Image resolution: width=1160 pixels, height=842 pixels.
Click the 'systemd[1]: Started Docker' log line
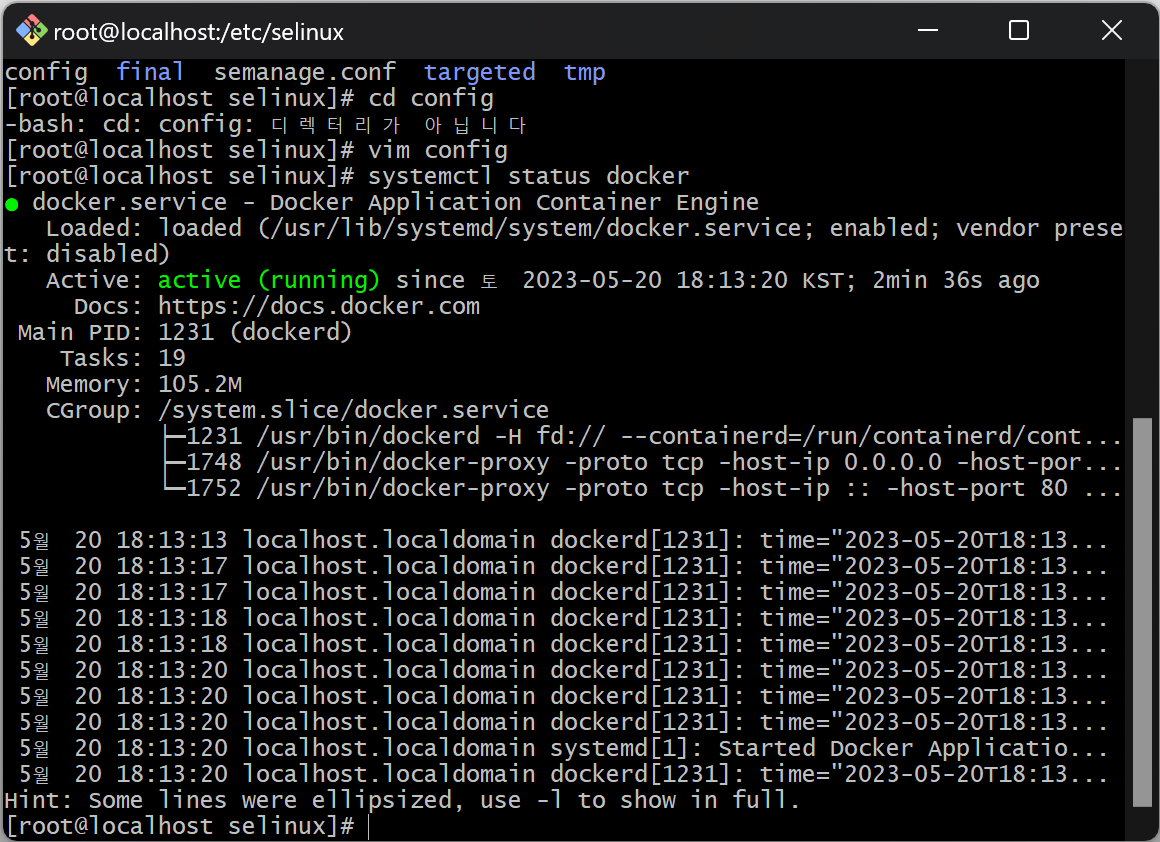pos(562,748)
